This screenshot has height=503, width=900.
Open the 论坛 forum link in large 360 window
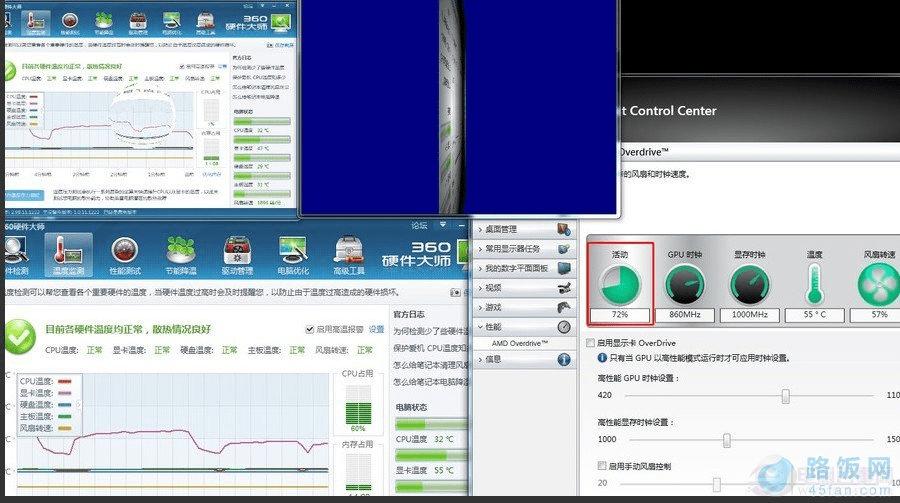(x=419, y=226)
